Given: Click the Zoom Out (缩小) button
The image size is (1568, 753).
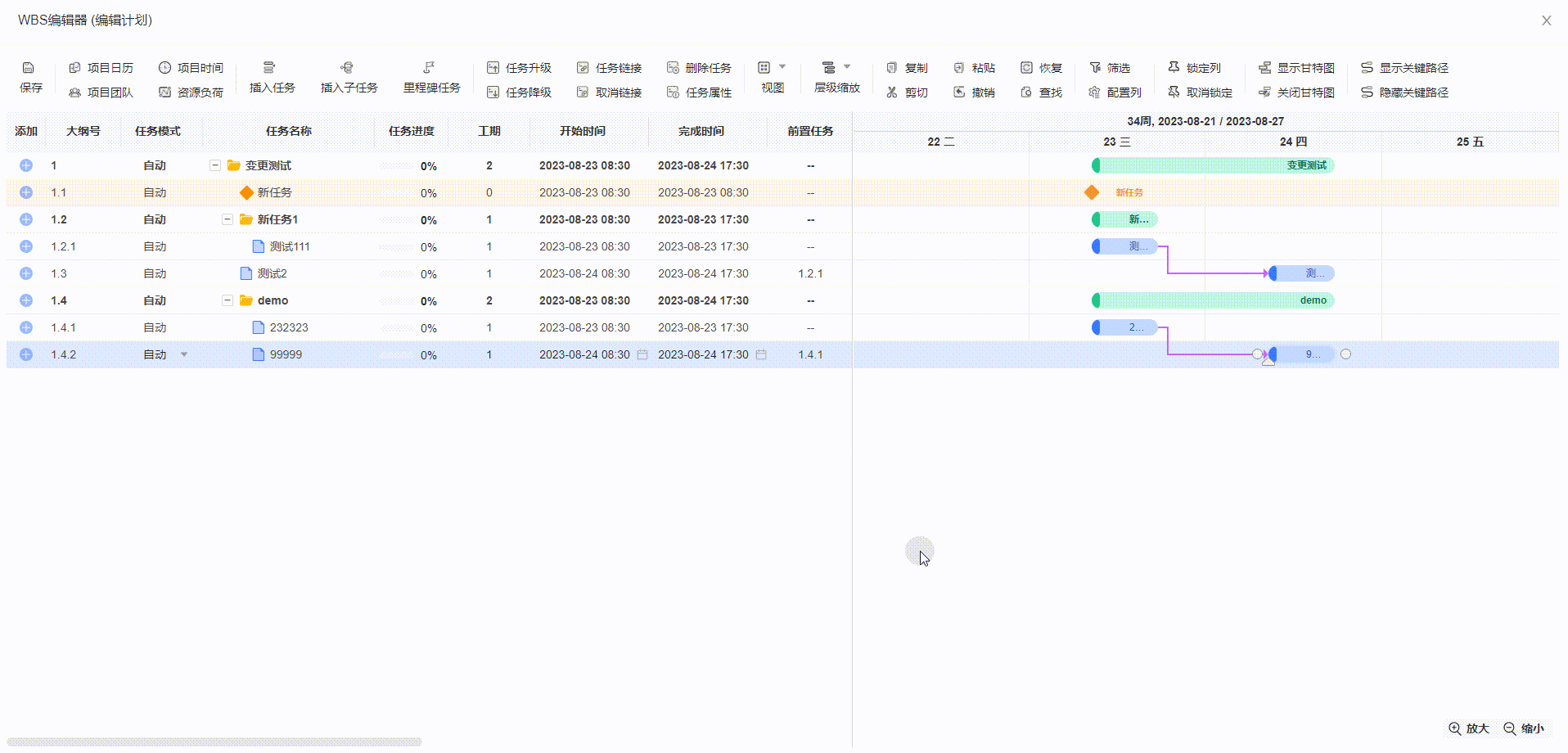Looking at the screenshot, I should (1524, 728).
